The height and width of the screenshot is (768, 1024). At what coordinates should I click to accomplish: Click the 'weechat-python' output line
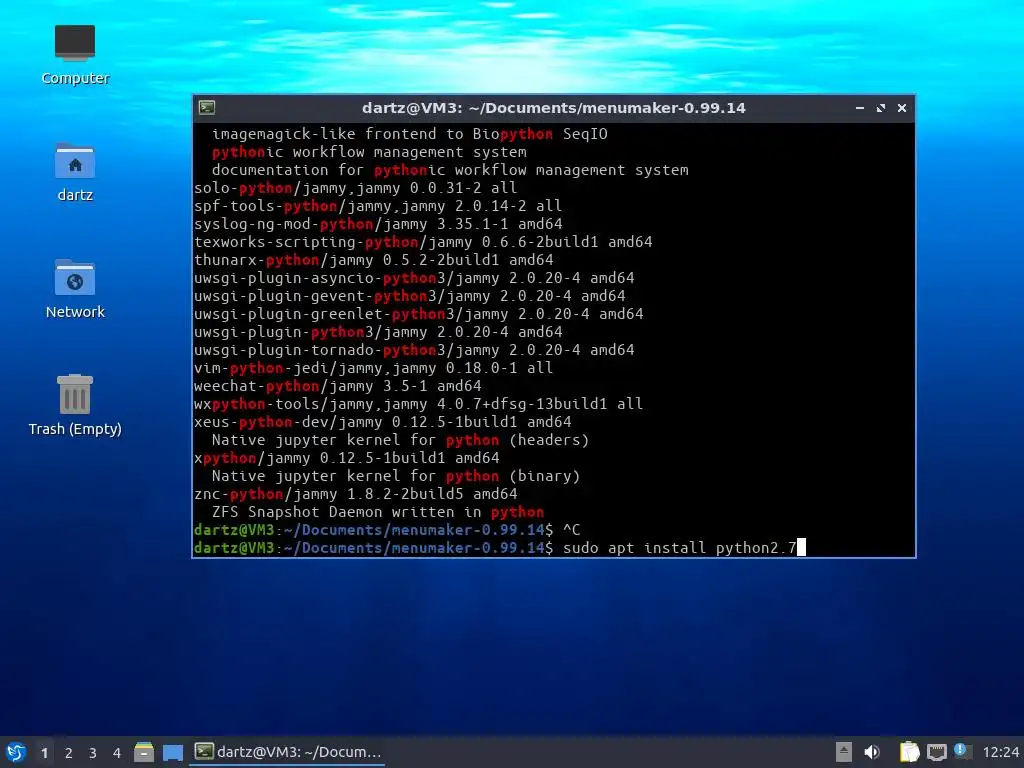click(x=337, y=386)
